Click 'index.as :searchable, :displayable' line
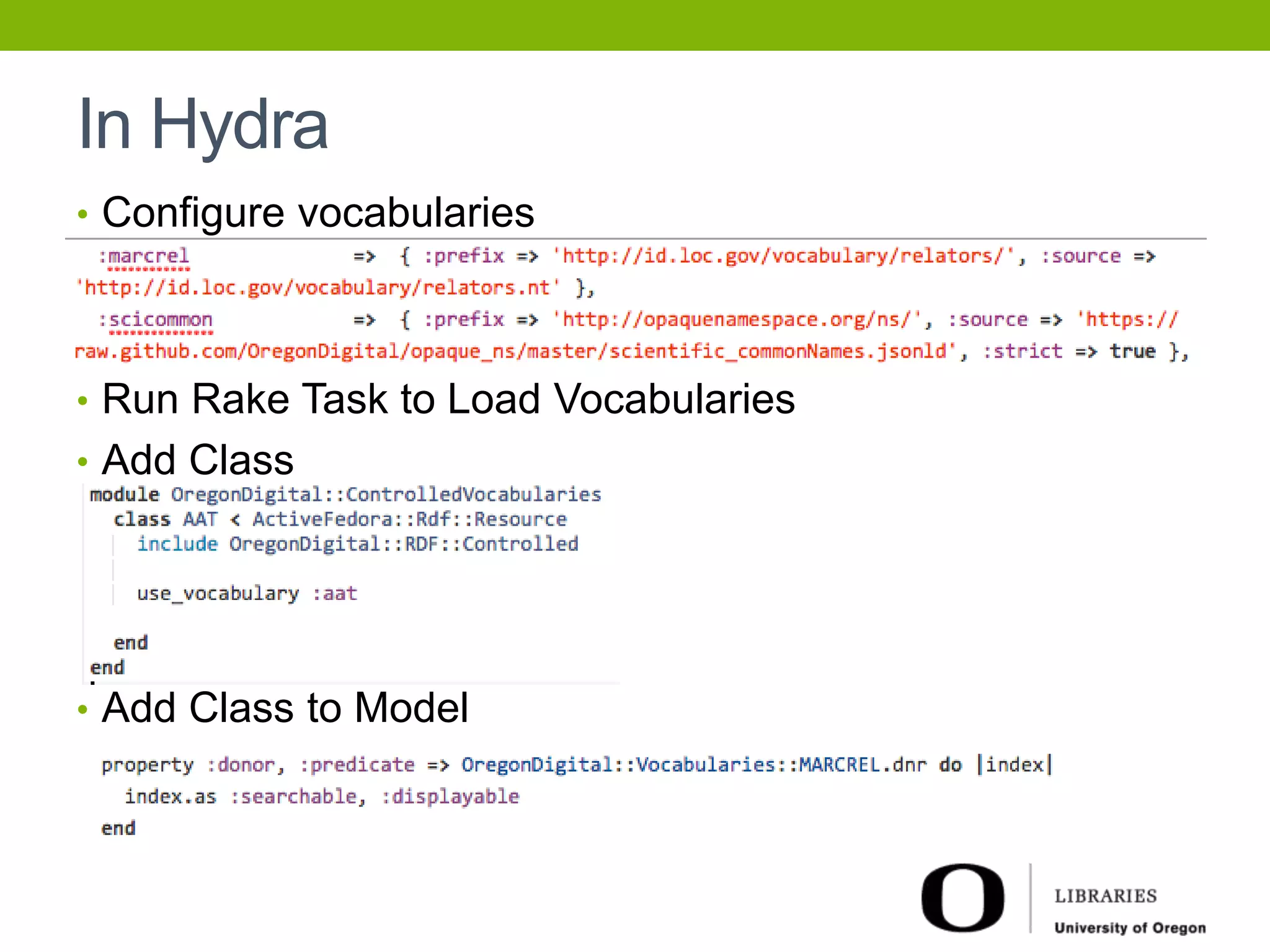Viewport: 1270px width, 952px height. pos(322,796)
